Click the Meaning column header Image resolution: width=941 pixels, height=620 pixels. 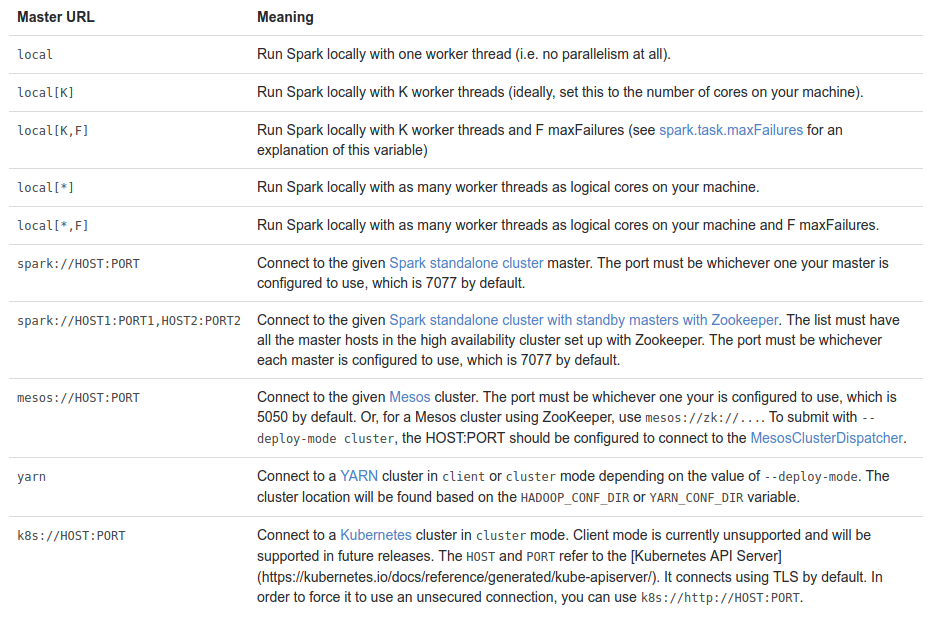[x=285, y=17]
